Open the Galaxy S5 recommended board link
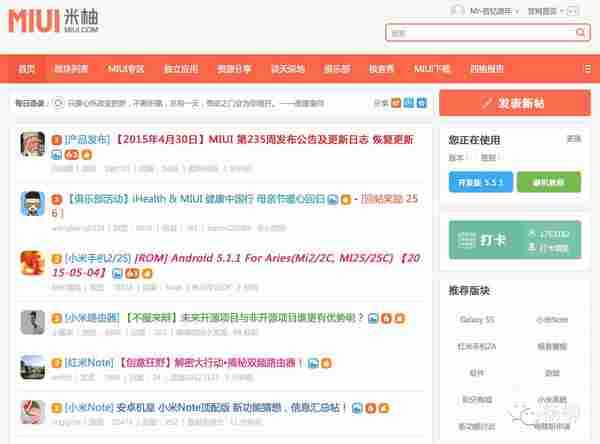600x444 pixels. tap(476, 319)
